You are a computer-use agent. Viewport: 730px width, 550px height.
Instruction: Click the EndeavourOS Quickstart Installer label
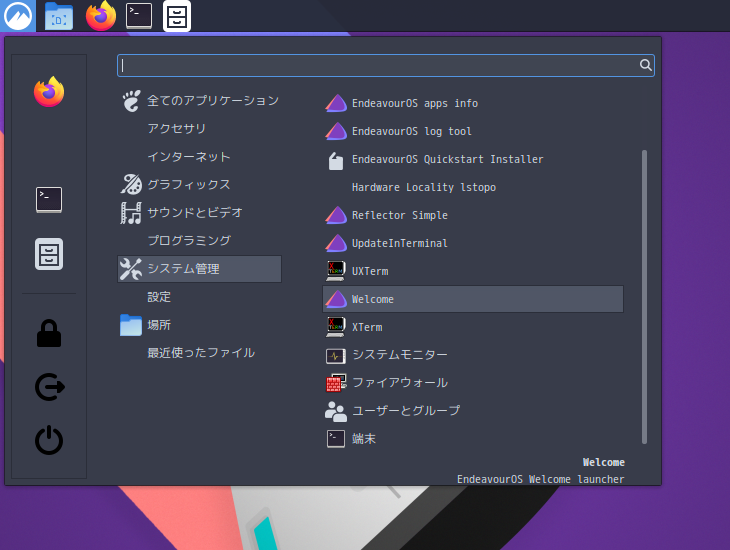click(x=447, y=159)
